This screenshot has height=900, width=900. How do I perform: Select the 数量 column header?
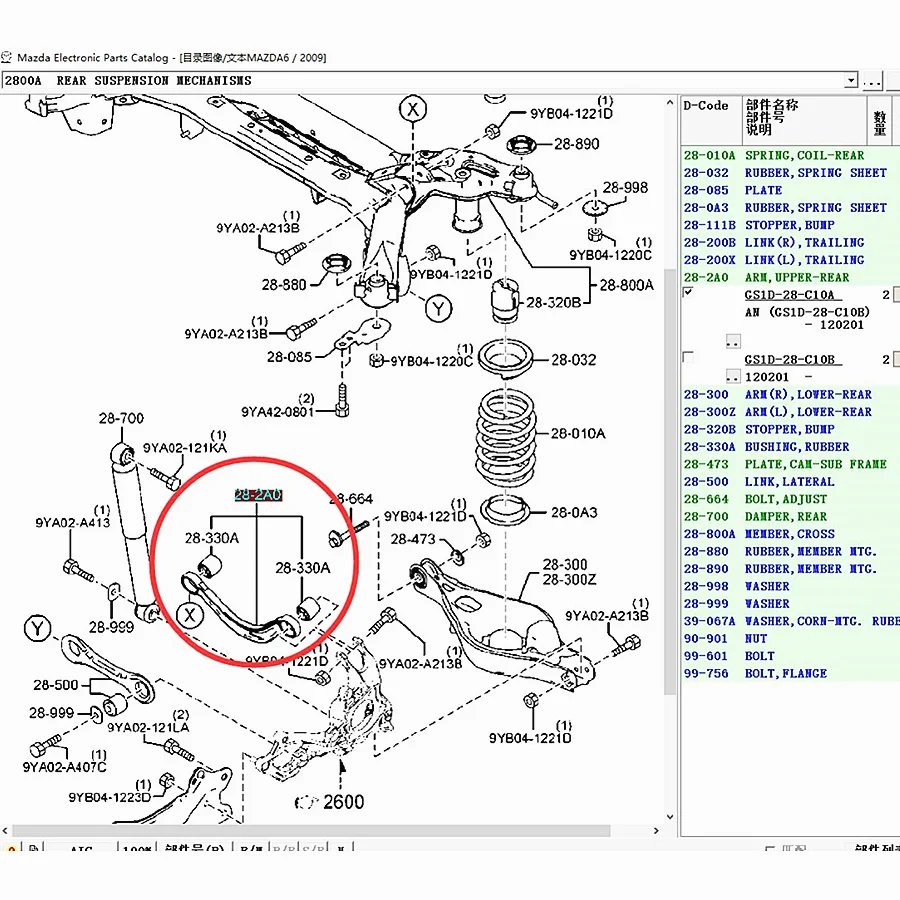click(x=879, y=119)
